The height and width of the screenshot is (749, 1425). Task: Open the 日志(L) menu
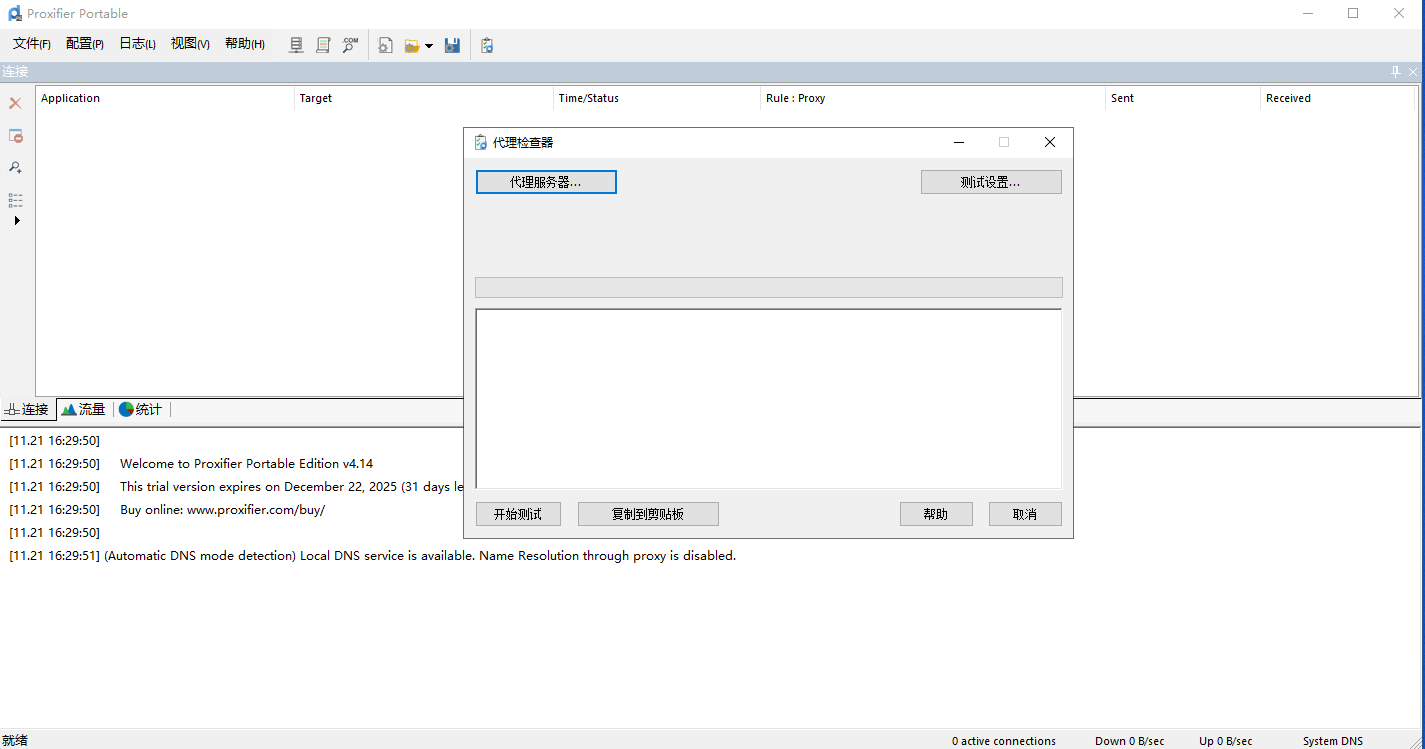137,44
